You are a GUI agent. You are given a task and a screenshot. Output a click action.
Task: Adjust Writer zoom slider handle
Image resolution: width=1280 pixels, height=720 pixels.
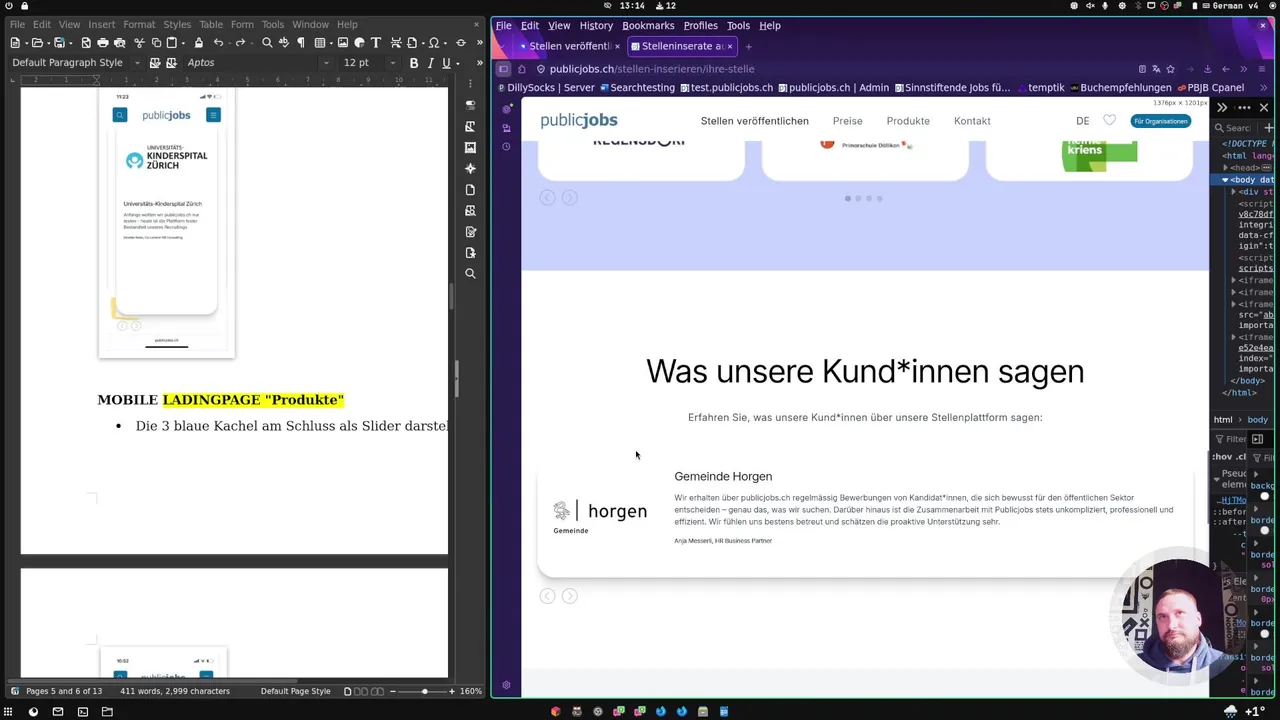[425, 691]
